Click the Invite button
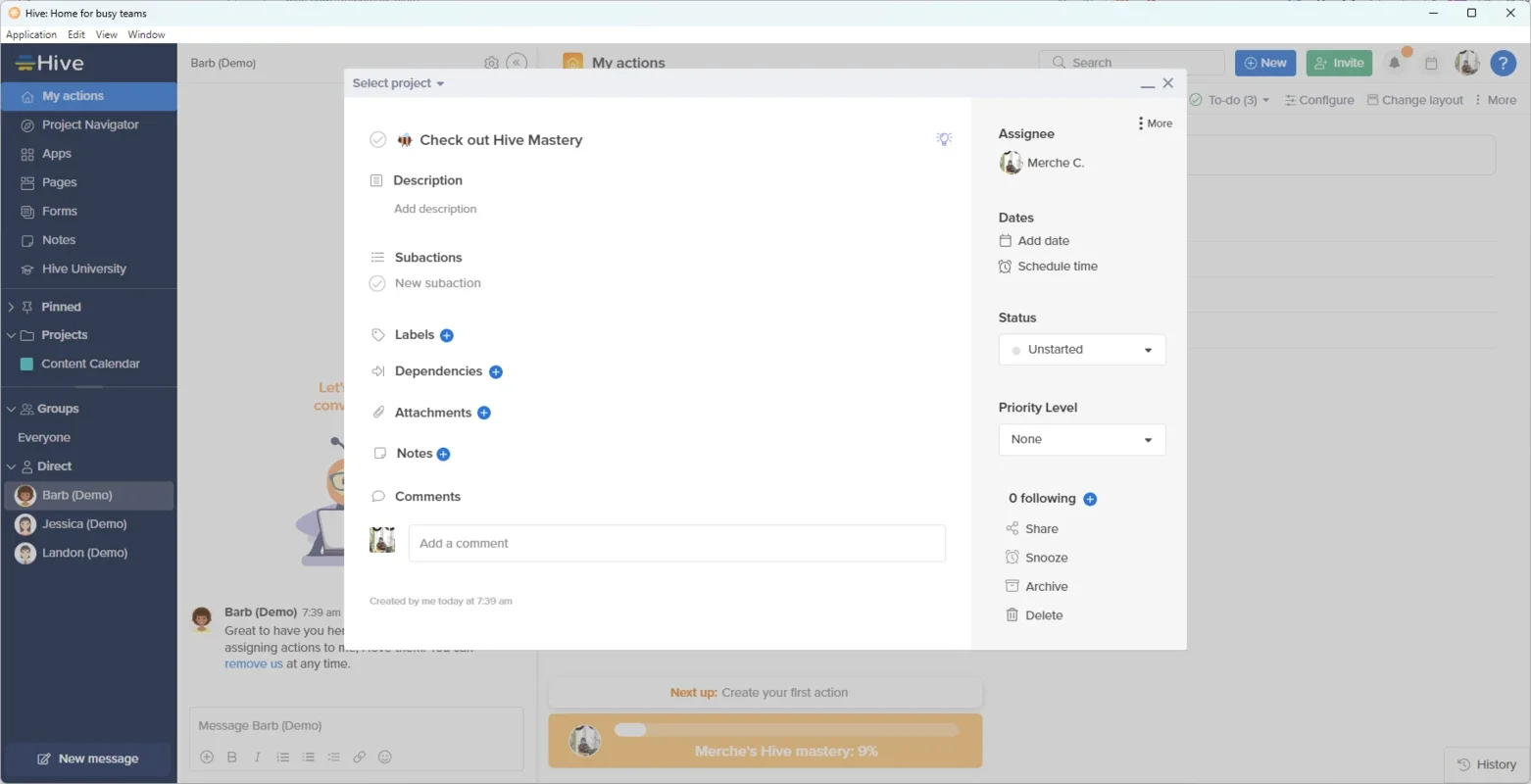This screenshot has width=1531, height=784. [1339, 63]
